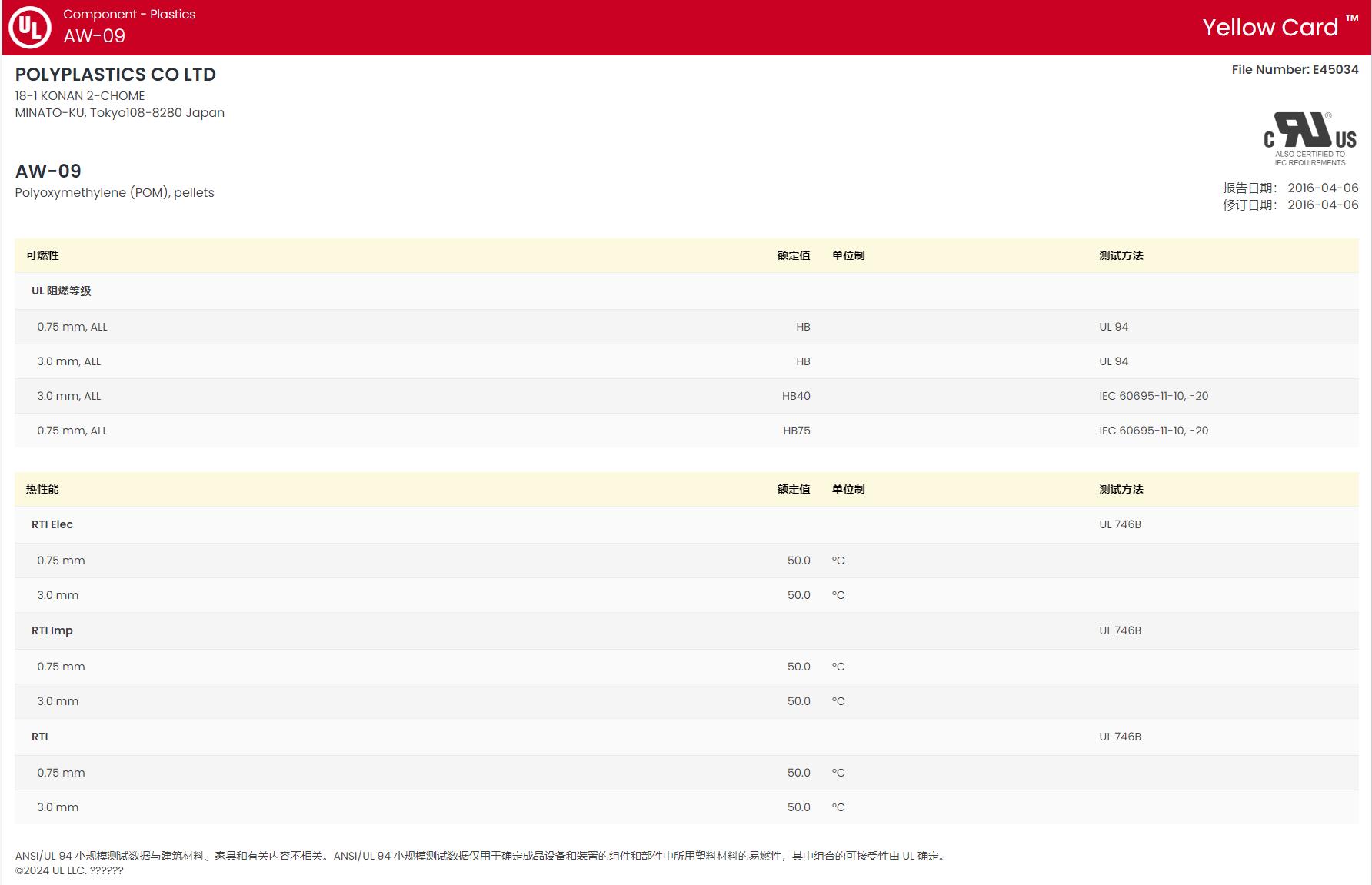The height and width of the screenshot is (885, 1372).
Task: Click 'AW-09' in the red header bar
Action: (94, 36)
